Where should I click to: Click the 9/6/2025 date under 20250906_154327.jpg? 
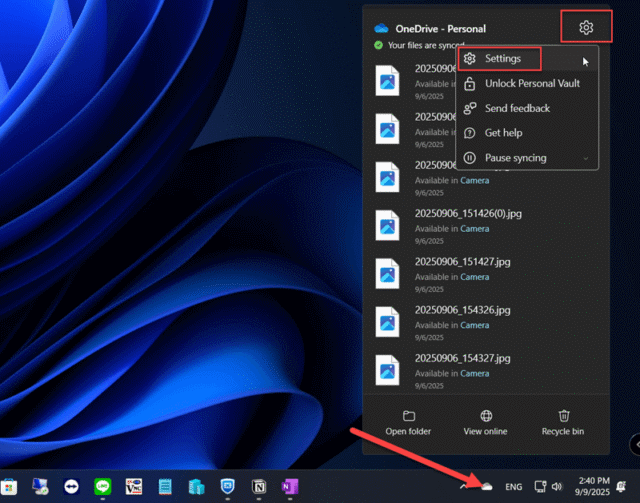click(x=429, y=386)
